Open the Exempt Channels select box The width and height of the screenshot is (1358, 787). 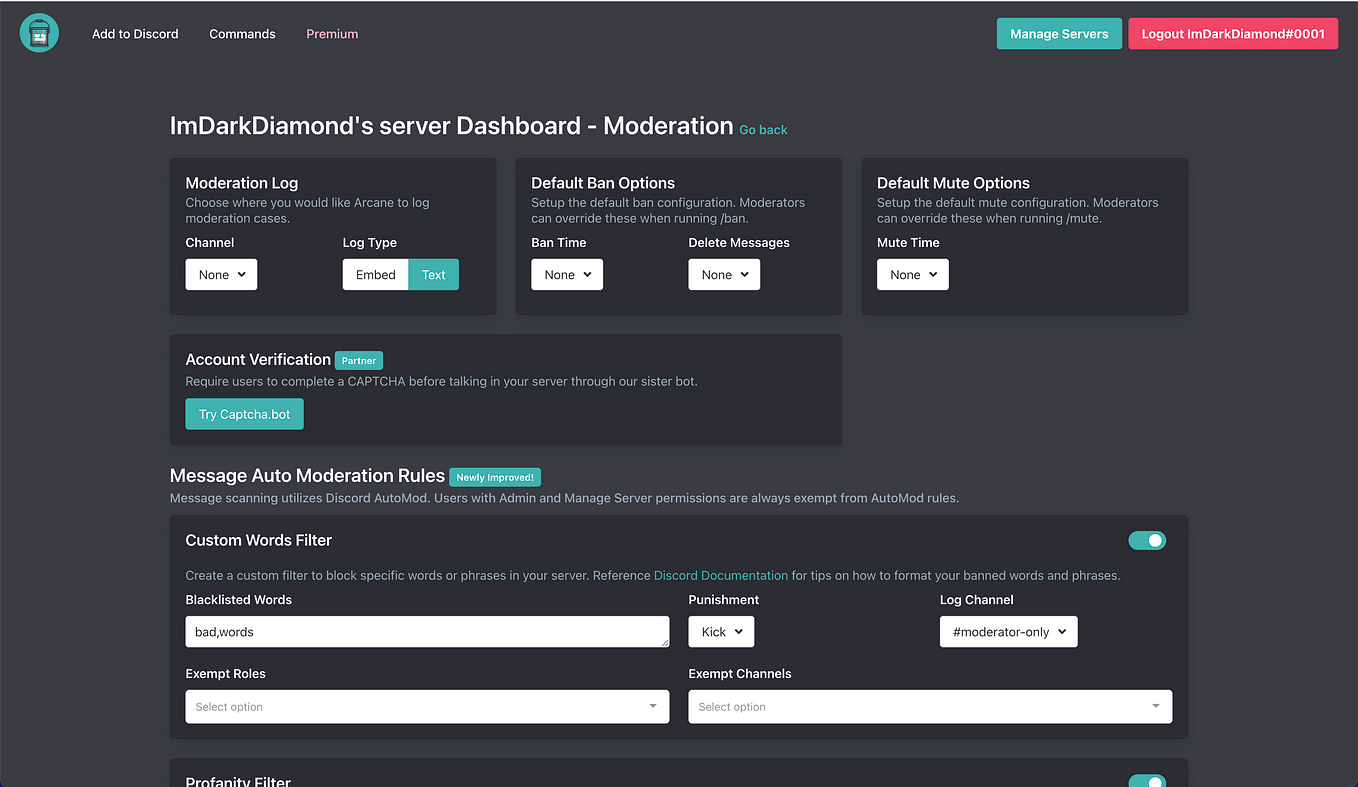(930, 706)
